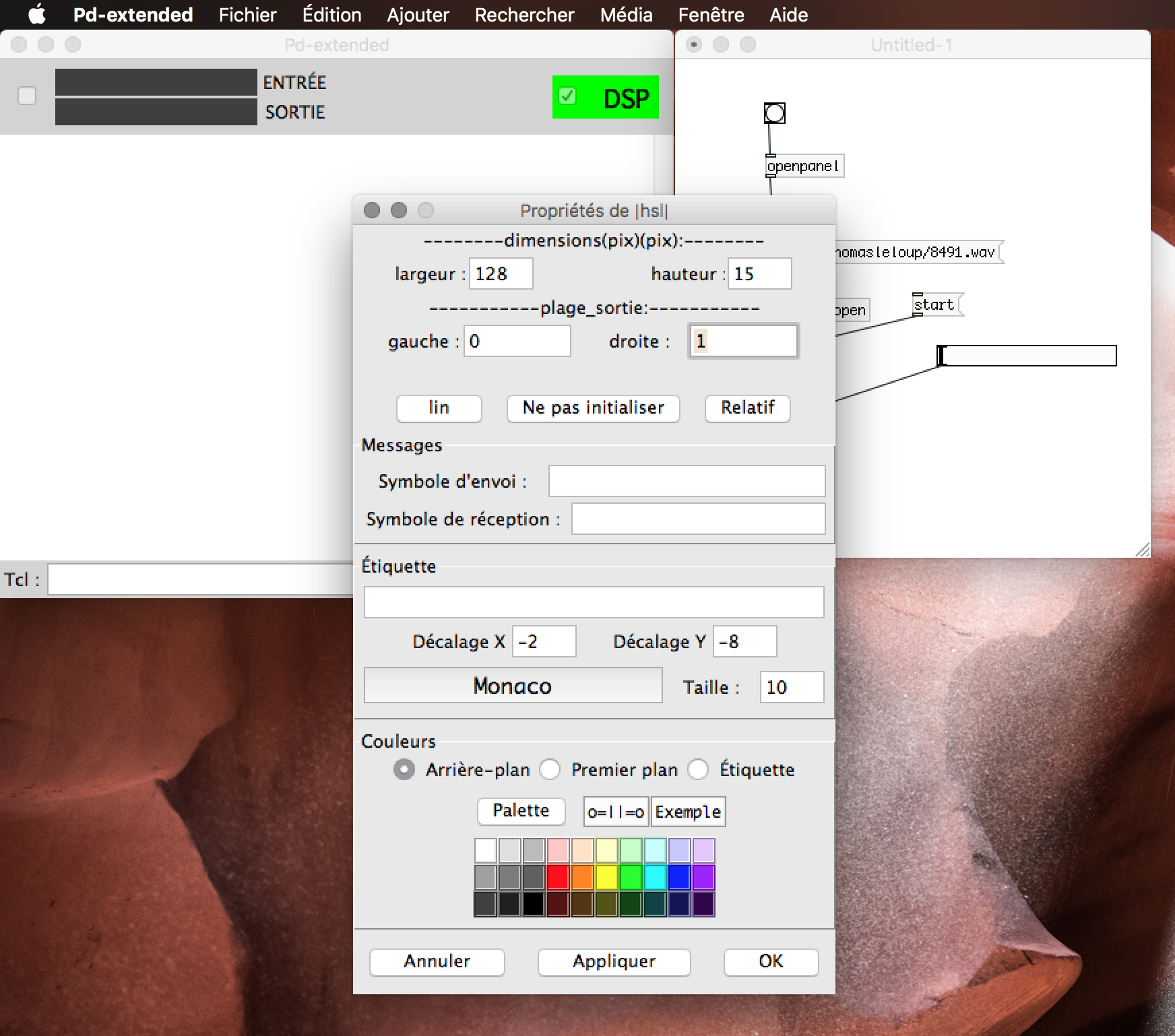Toggle the DSP checkbox on
Image resolution: width=1175 pixels, height=1036 pixels.
[568, 96]
